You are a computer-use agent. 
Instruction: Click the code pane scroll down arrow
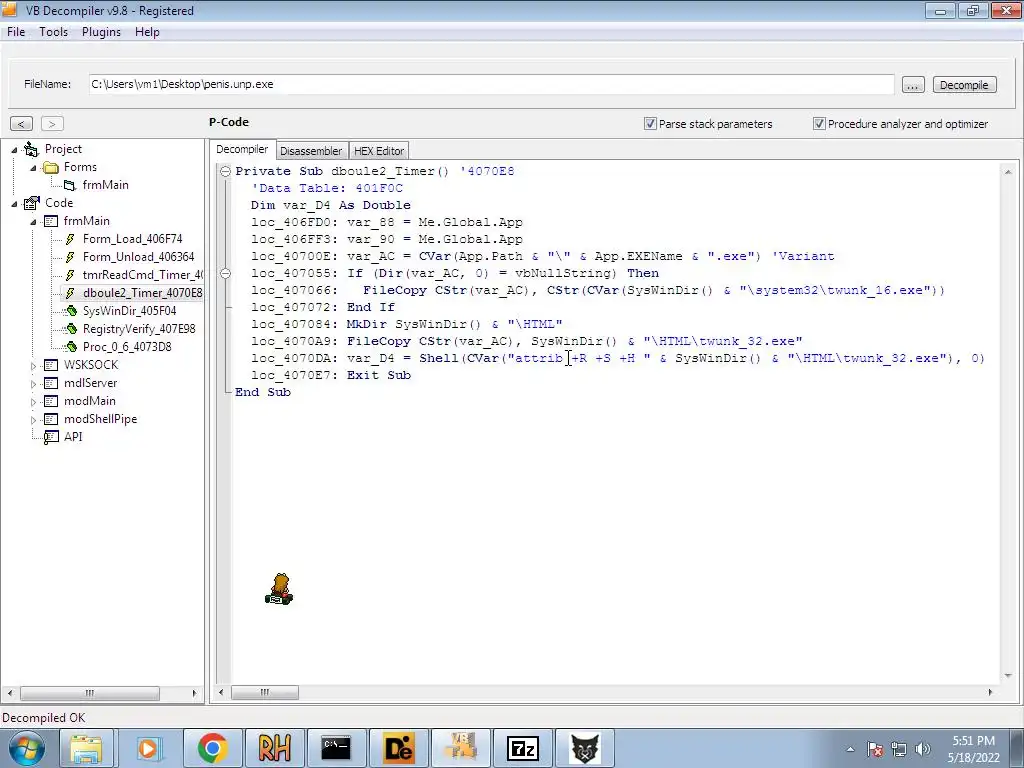1008,676
